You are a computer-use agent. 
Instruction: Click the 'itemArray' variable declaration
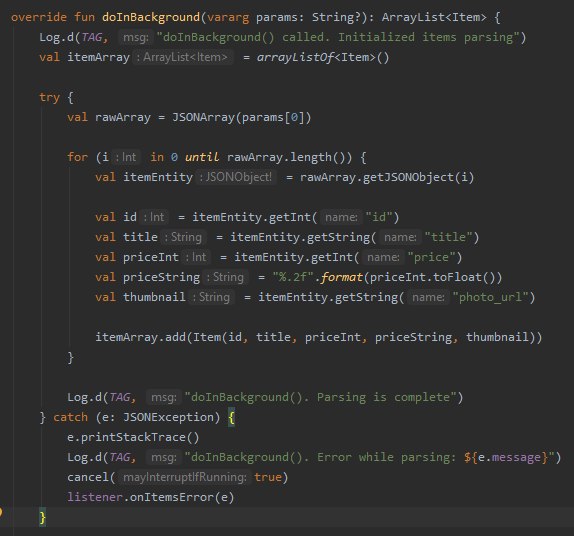click(98, 57)
